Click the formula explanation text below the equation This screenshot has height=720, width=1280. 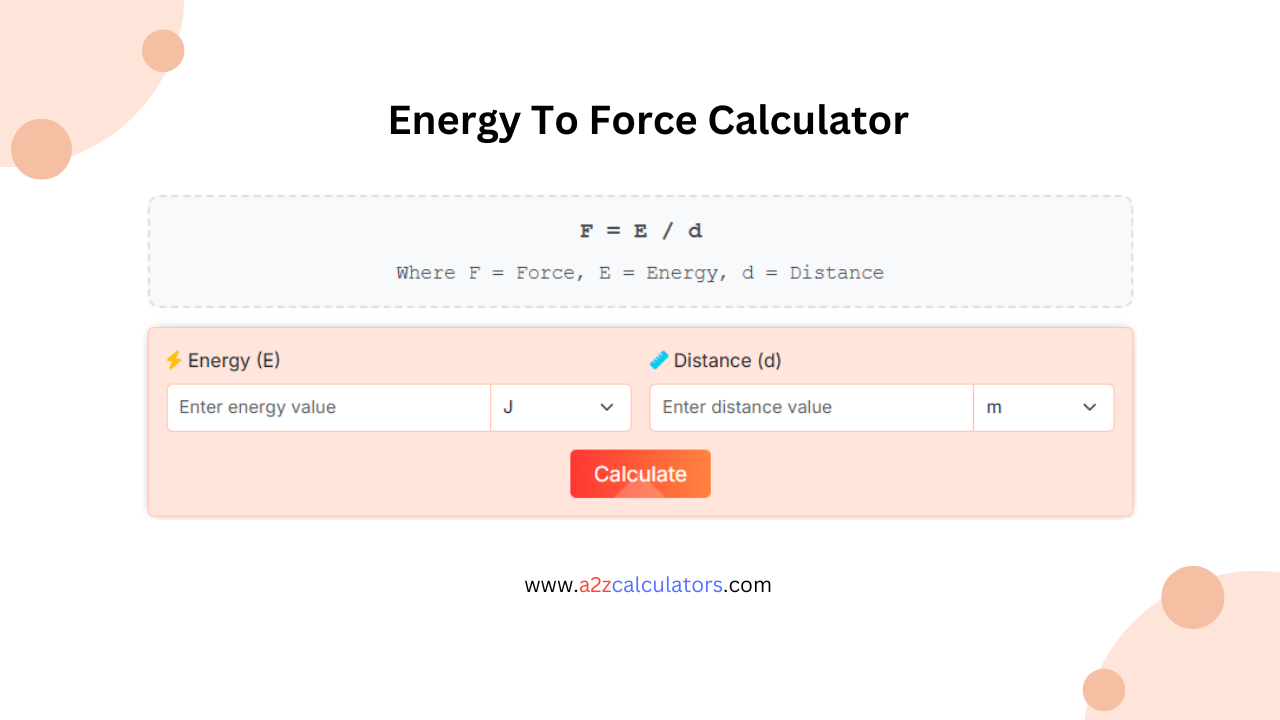pyautogui.click(x=640, y=272)
